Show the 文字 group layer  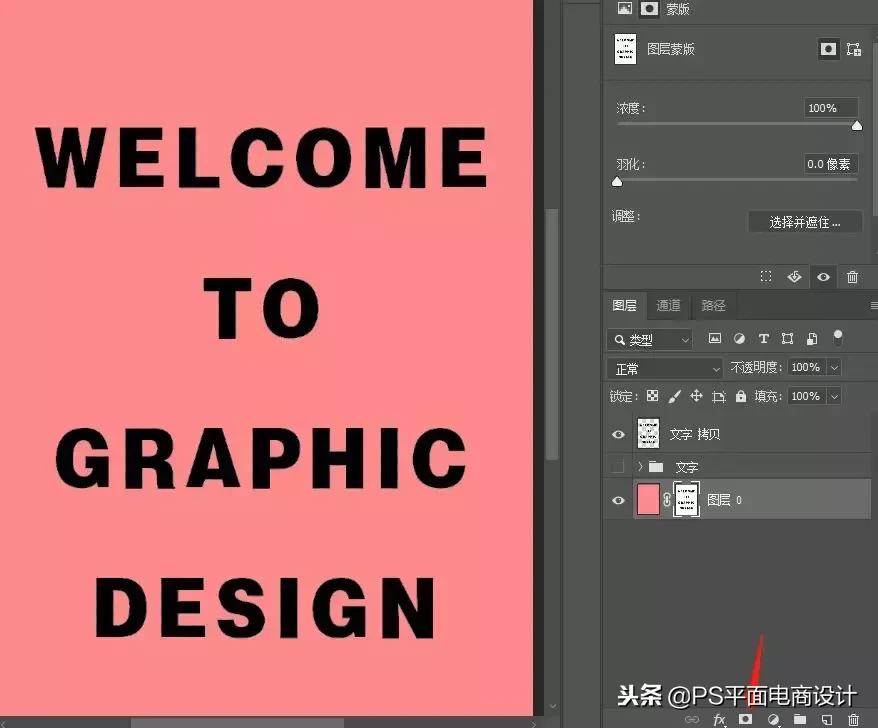[x=618, y=466]
